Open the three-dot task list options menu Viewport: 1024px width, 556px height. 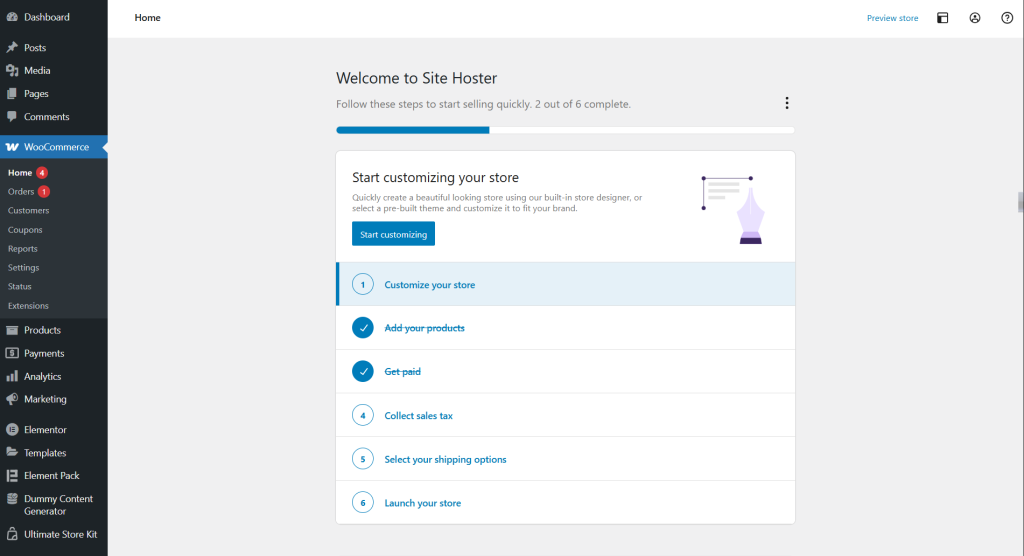click(786, 103)
